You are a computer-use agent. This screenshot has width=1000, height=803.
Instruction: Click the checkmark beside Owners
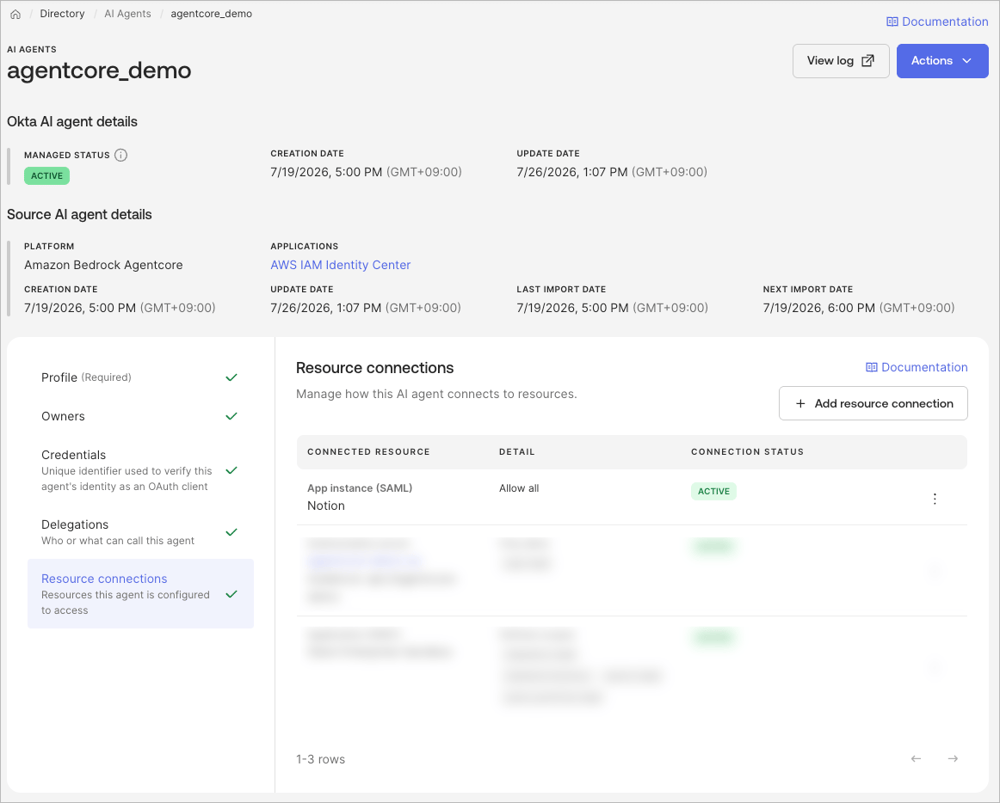click(232, 416)
